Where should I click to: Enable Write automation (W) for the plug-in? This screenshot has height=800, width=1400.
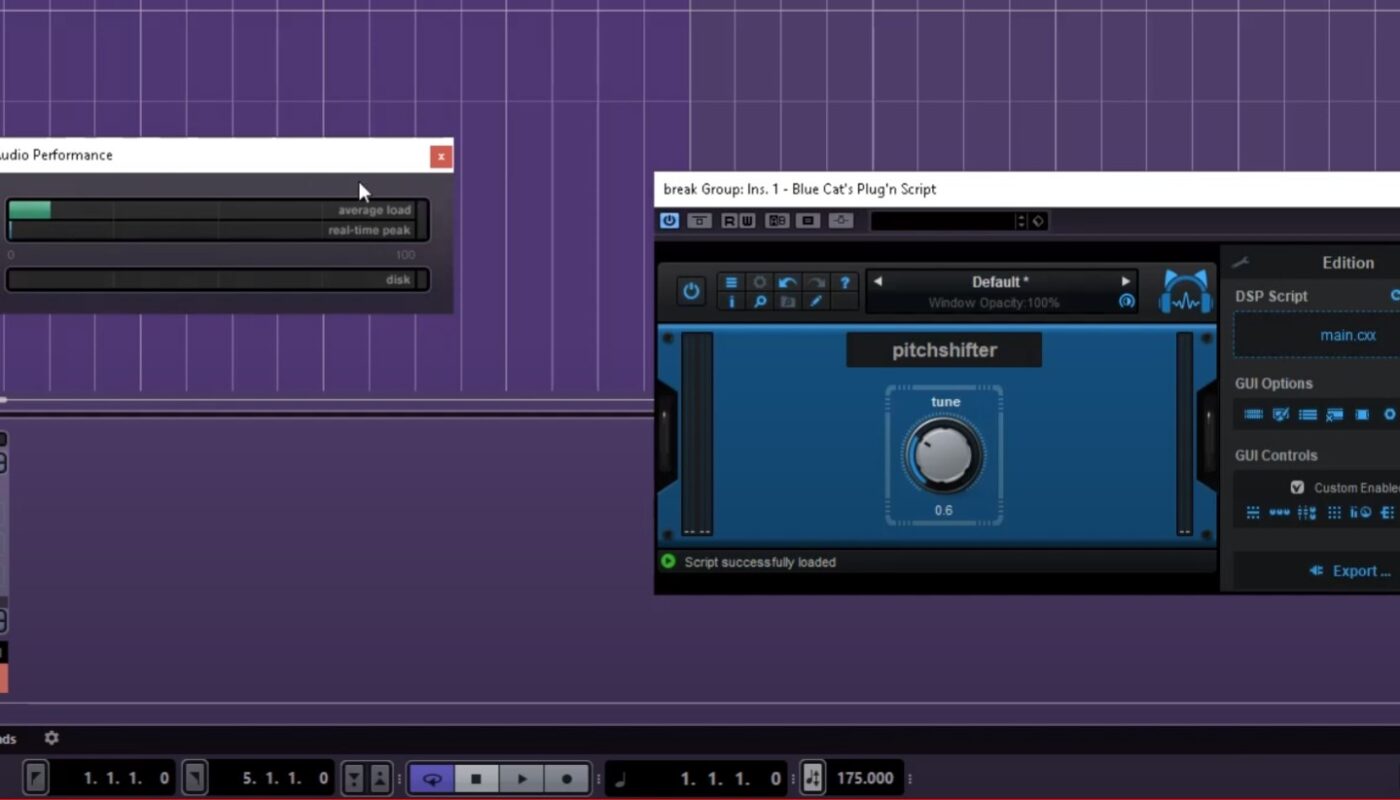point(746,221)
